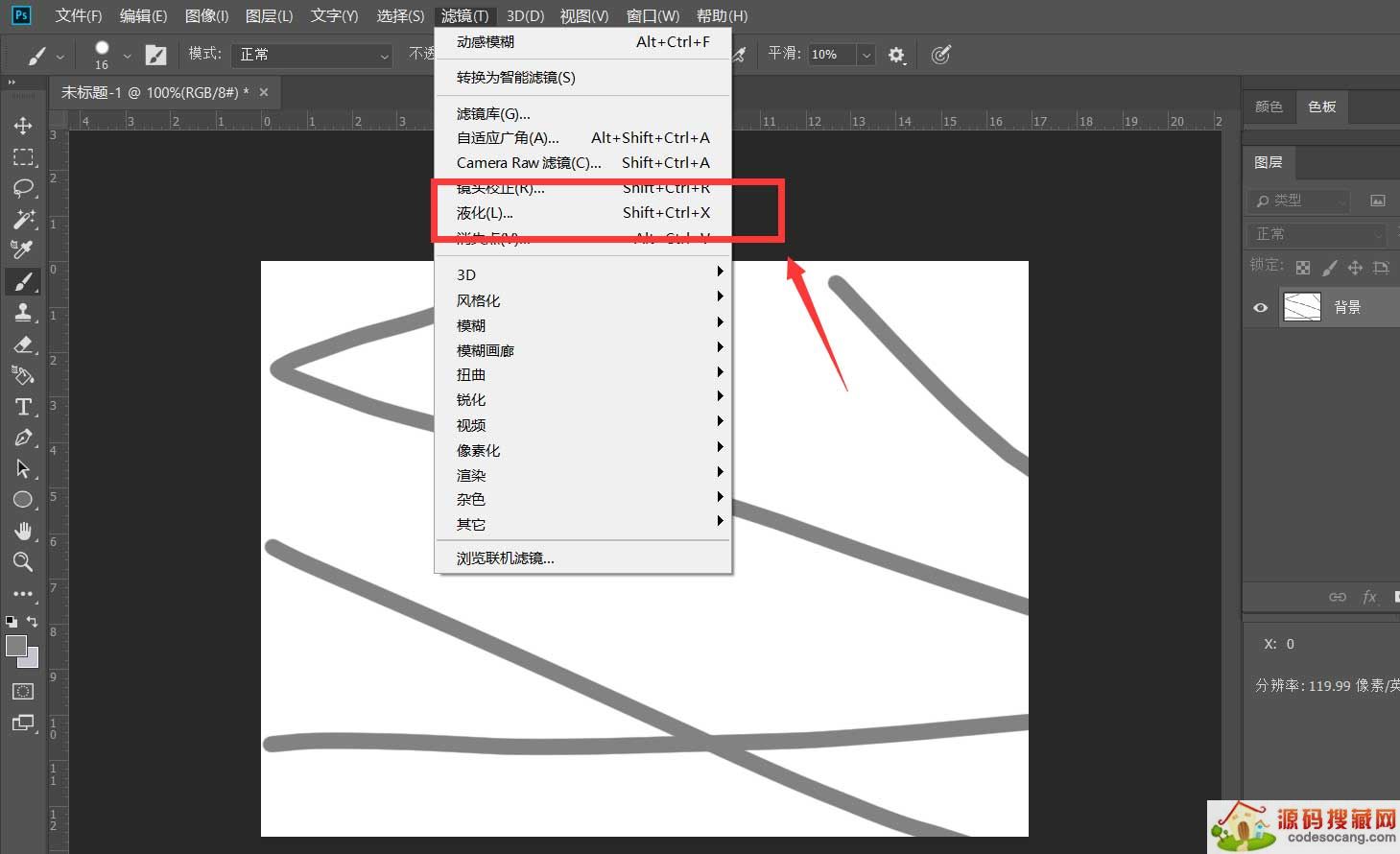Select the Pen tool
This screenshot has width=1400, height=854.
coord(23,438)
